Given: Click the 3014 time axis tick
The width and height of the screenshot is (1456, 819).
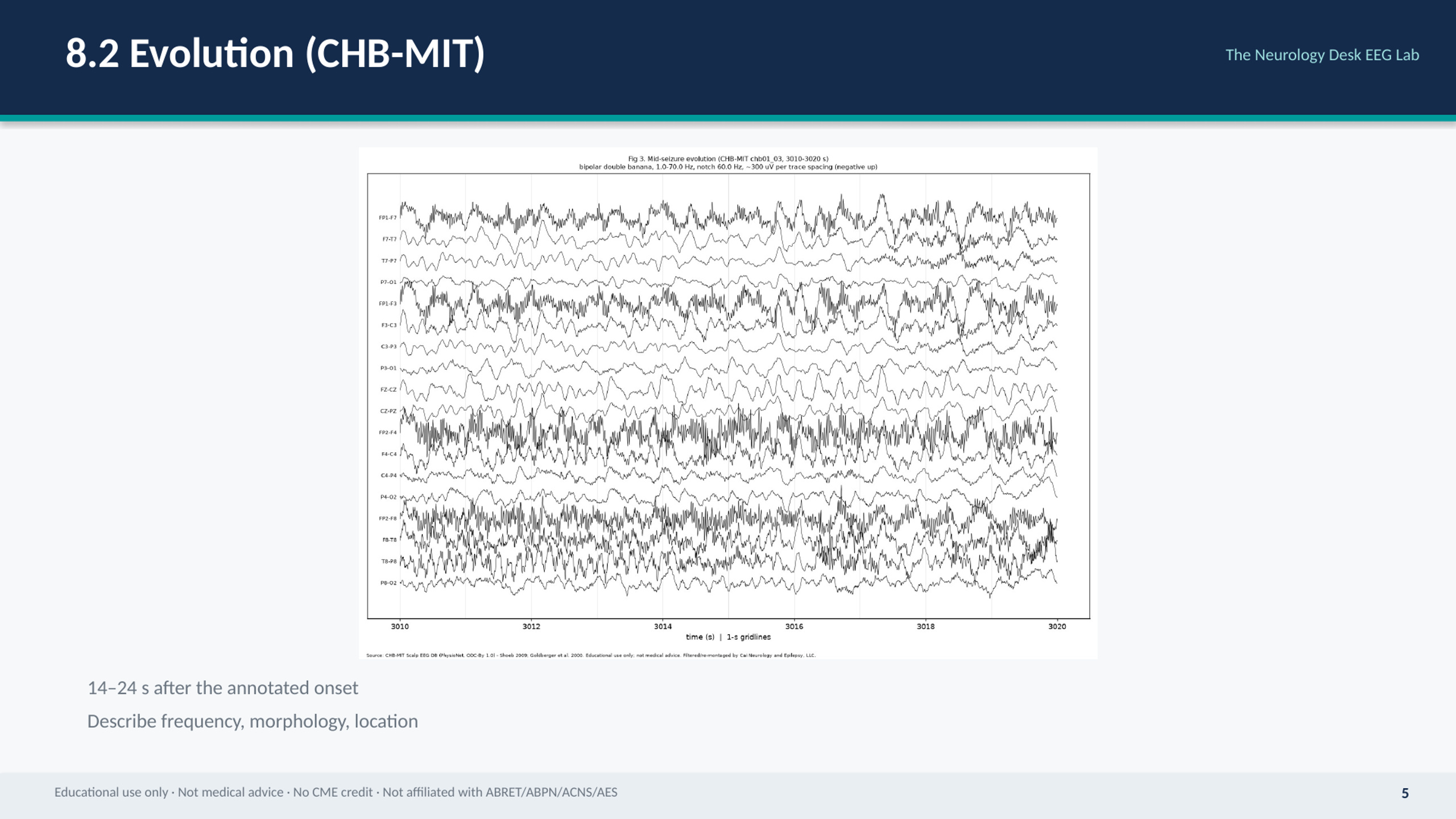Looking at the screenshot, I should 663,626.
